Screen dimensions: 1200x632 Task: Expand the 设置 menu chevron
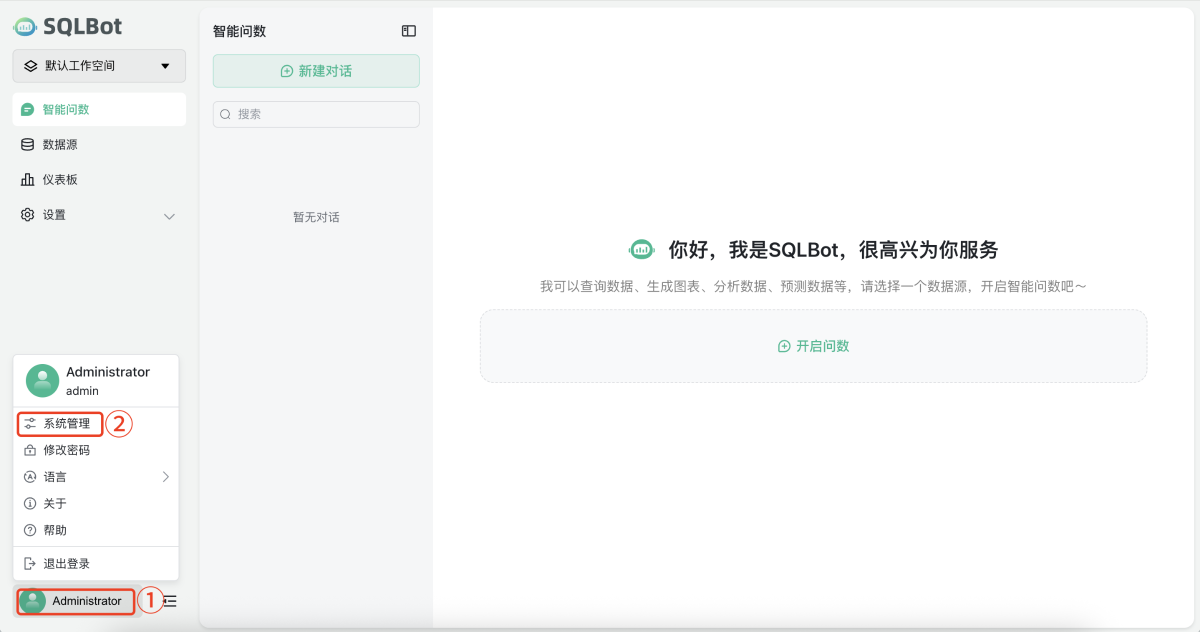click(169, 214)
